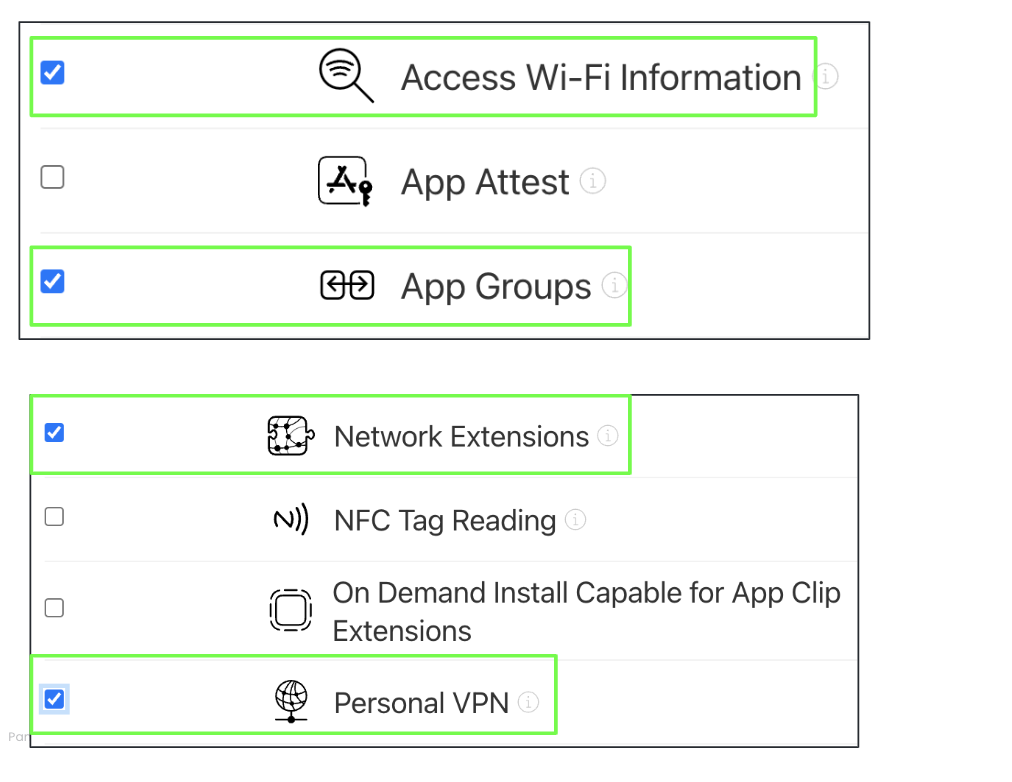Enable the App Attest checkbox
1012x782 pixels.
point(52,178)
